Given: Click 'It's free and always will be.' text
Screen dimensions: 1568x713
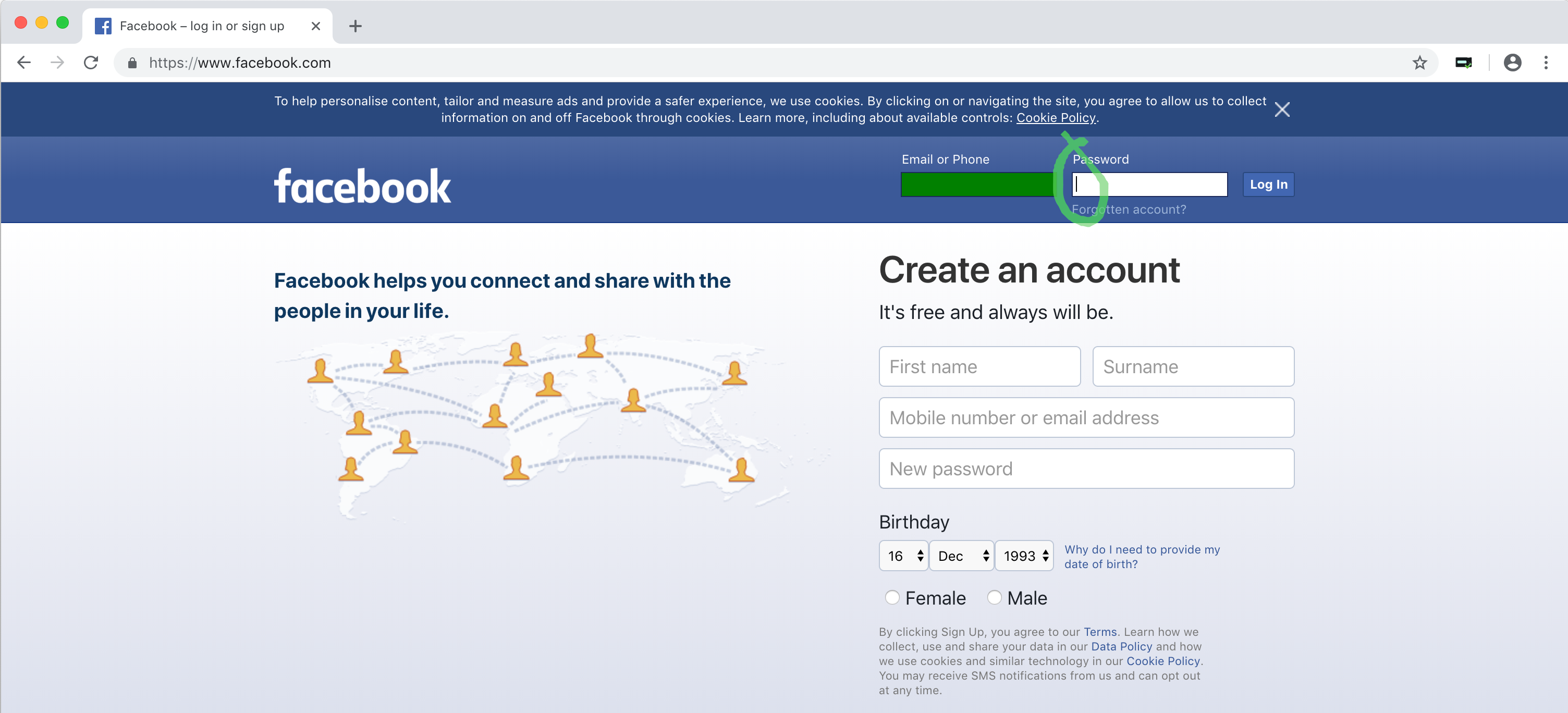Looking at the screenshot, I should click(996, 312).
